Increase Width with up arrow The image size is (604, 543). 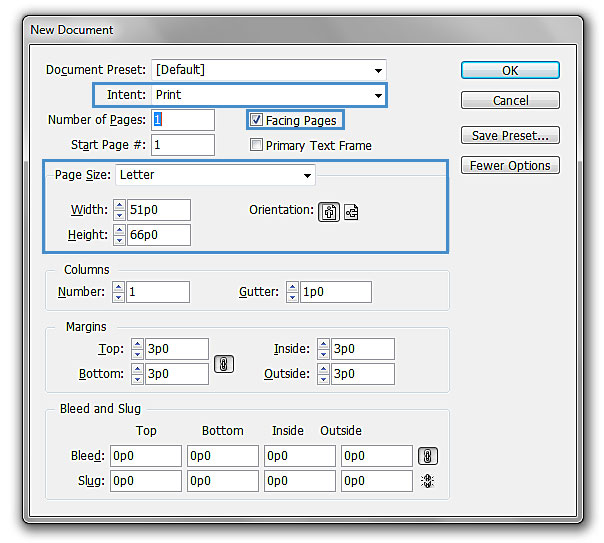coord(119,205)
